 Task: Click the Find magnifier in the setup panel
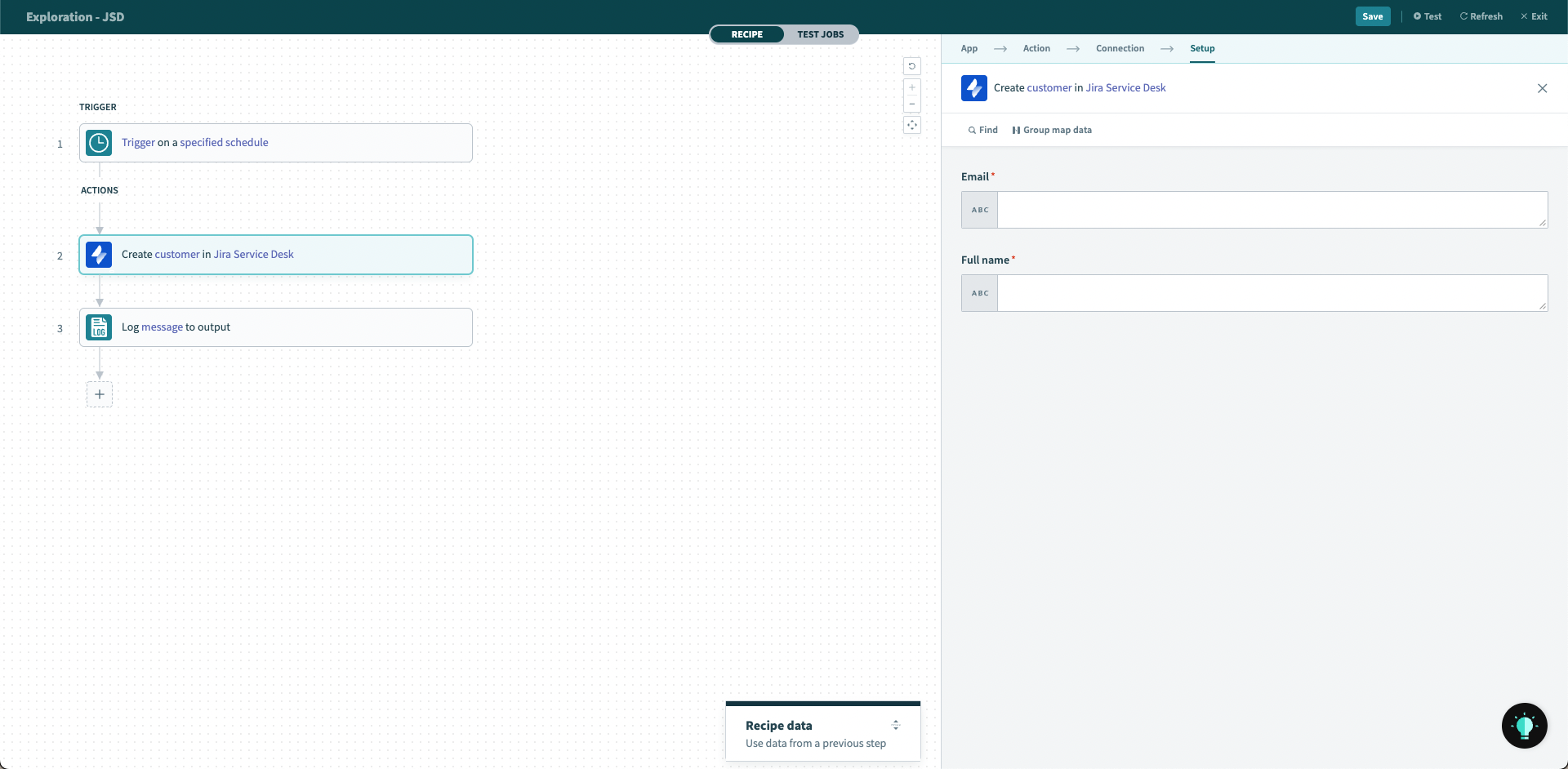[x=982, y=129]
